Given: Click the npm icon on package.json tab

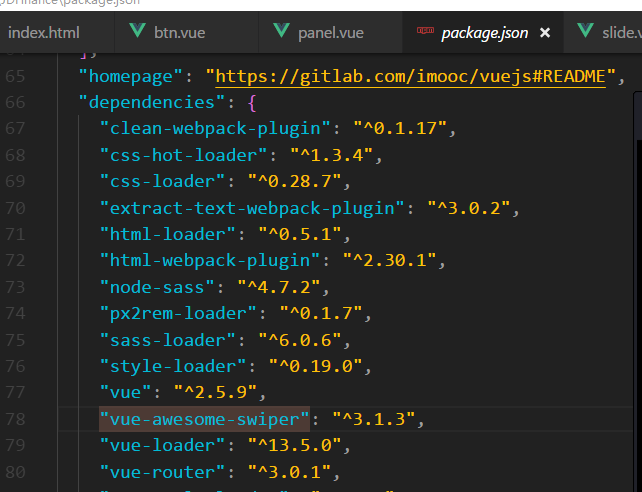Looking at the screenshot, I should pyautogui.click(x=425, y=30).
